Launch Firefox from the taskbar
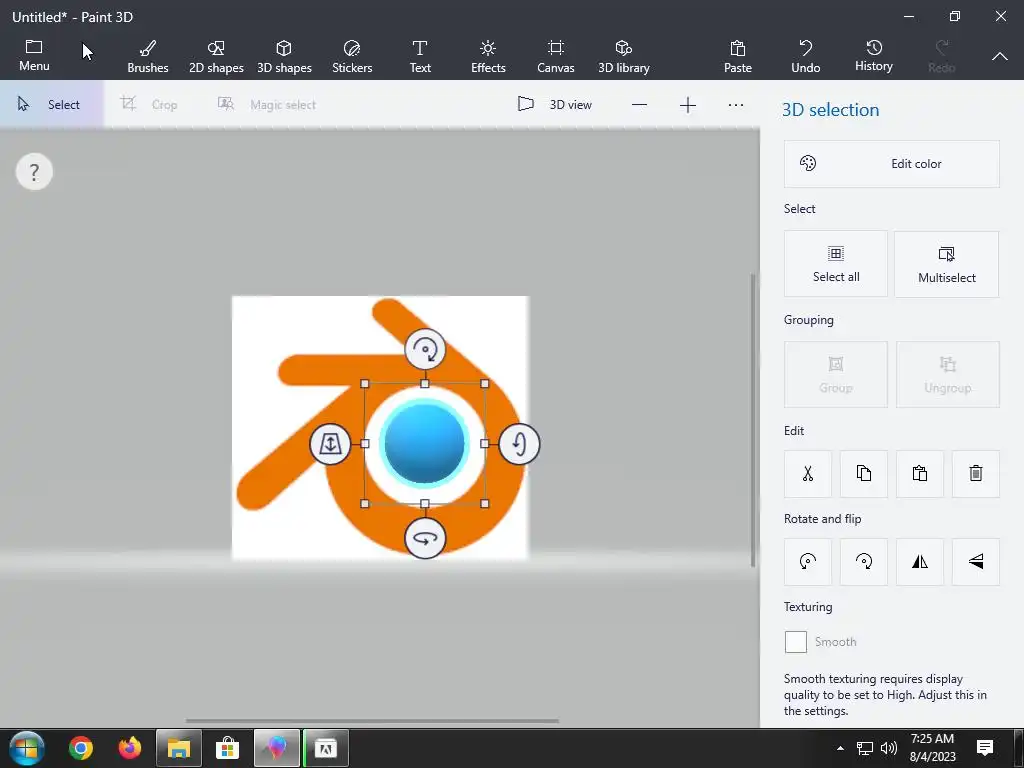Viewport: 1024px width, 768px height. point(130,748)
